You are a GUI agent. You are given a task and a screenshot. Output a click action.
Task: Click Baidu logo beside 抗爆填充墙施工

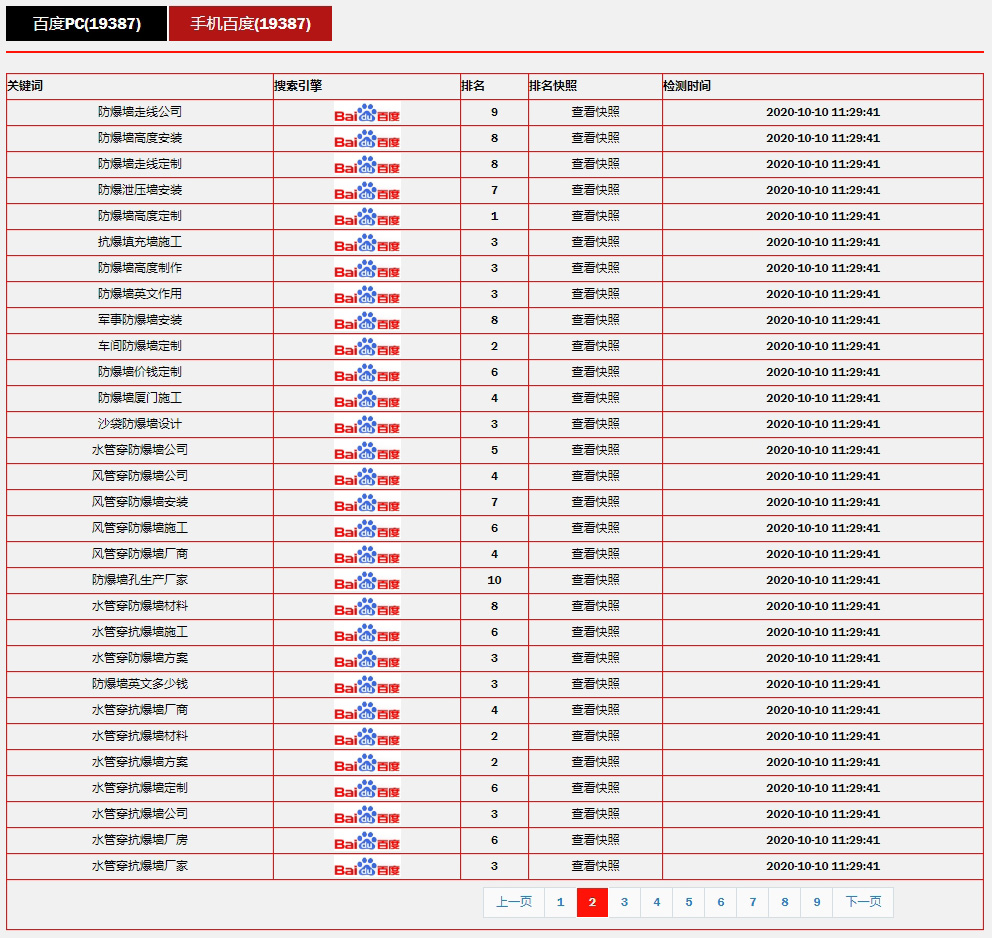click(367, 243)
